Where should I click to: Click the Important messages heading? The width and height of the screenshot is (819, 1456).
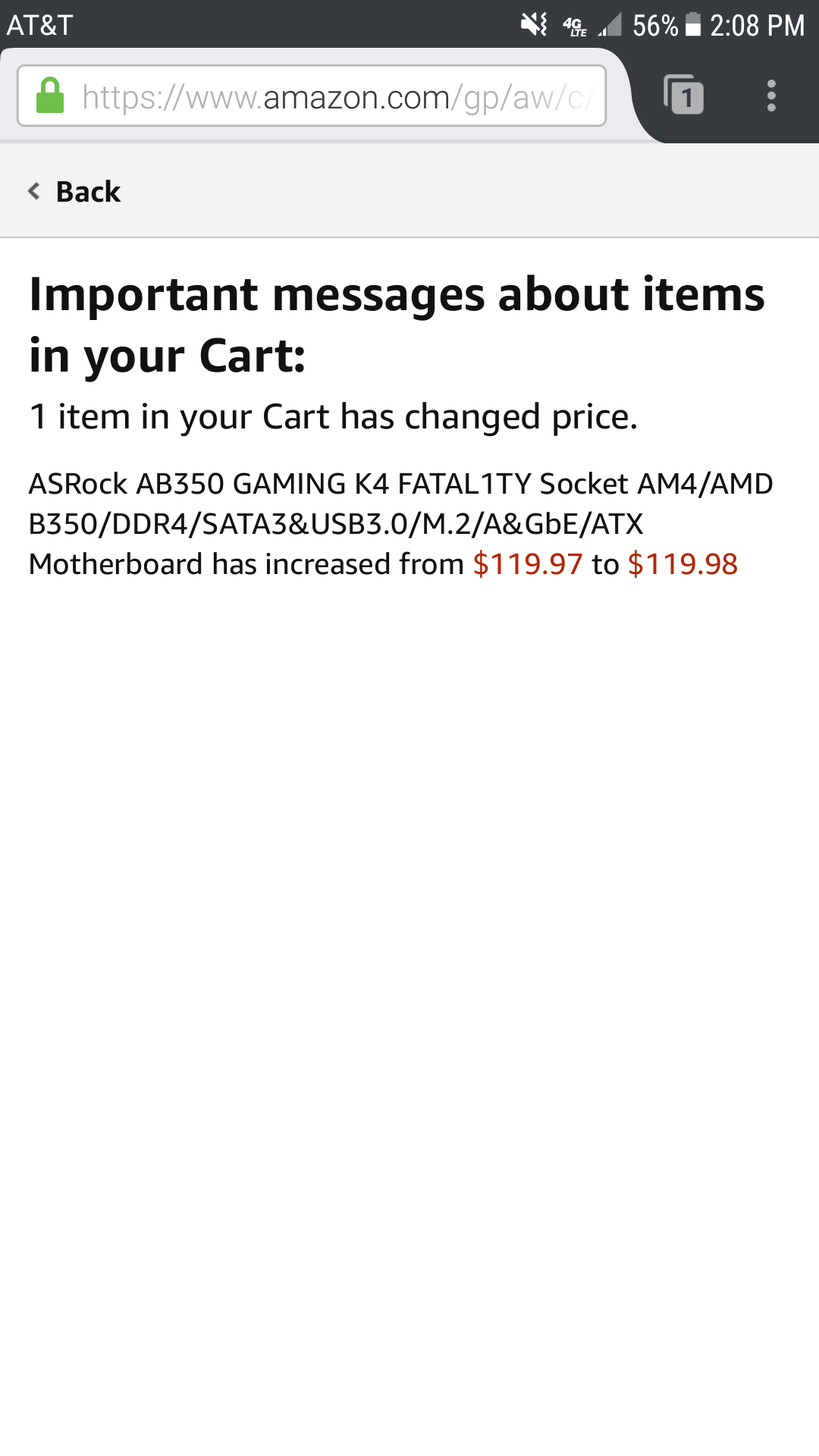(x=397, y=325)
